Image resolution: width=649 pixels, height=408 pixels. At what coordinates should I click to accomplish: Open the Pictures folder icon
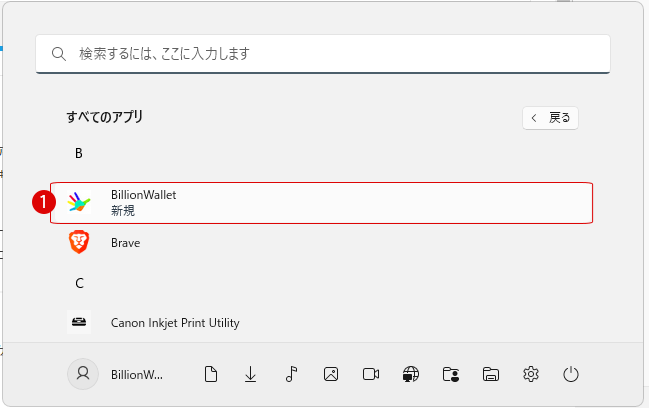[331, 374]
